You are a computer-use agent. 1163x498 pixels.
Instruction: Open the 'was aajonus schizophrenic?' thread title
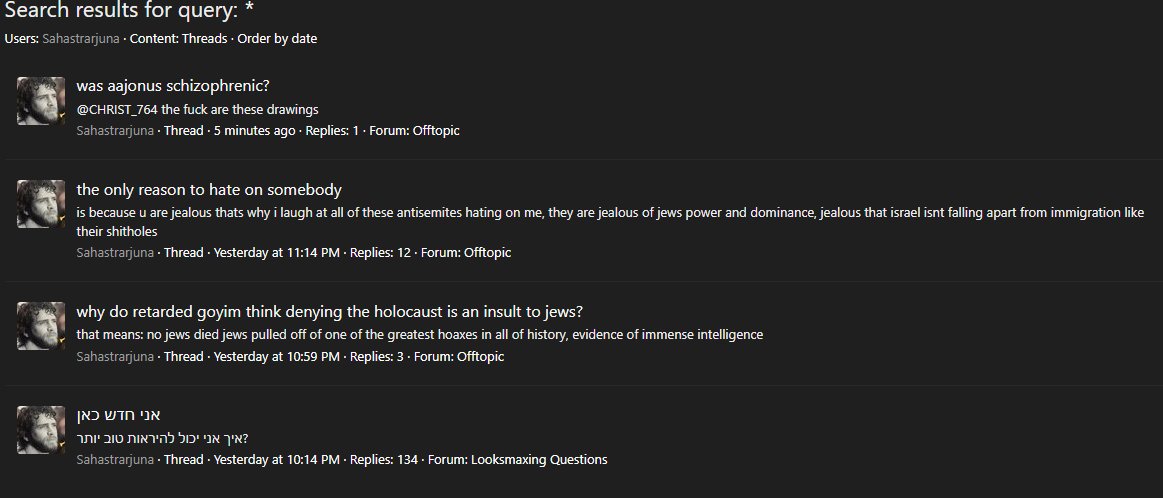(x=173, y=86)
